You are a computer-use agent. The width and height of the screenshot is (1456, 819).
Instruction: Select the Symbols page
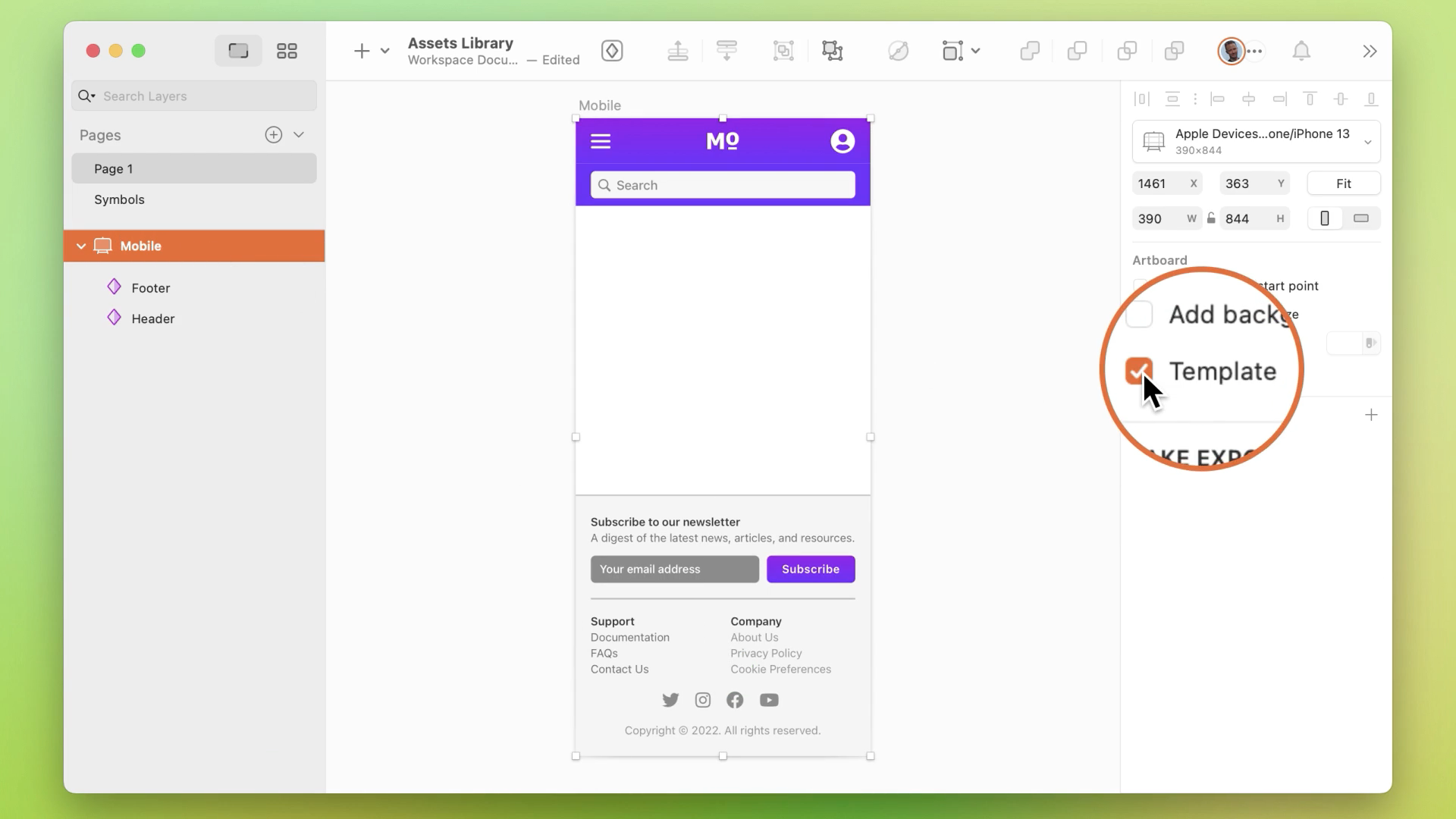coord(119,199)
